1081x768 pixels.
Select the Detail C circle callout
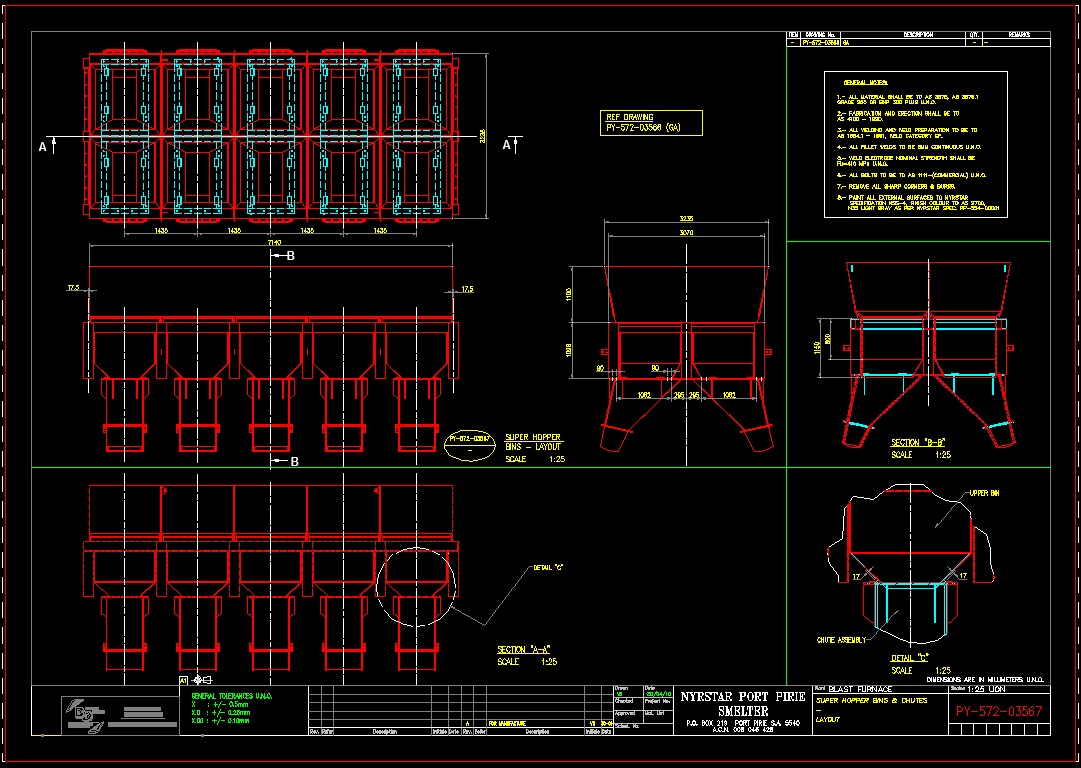pos(416,585)
